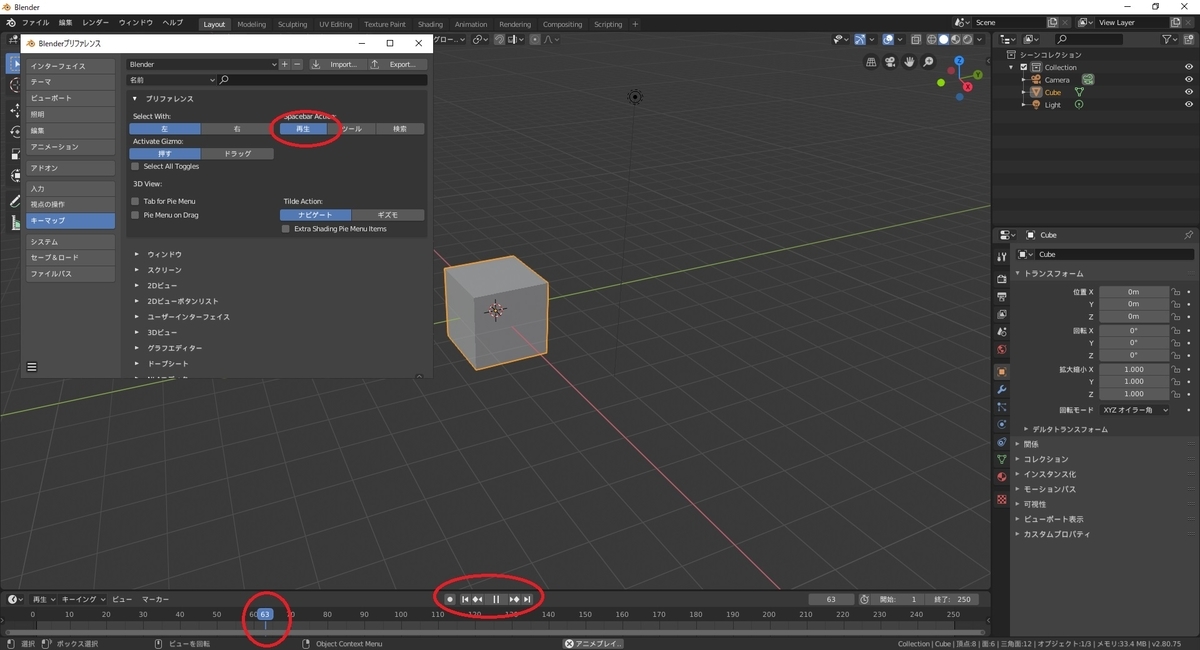
Task: Select rendered viewport shading
Action: pyautogui.click(x=967, y=39)
